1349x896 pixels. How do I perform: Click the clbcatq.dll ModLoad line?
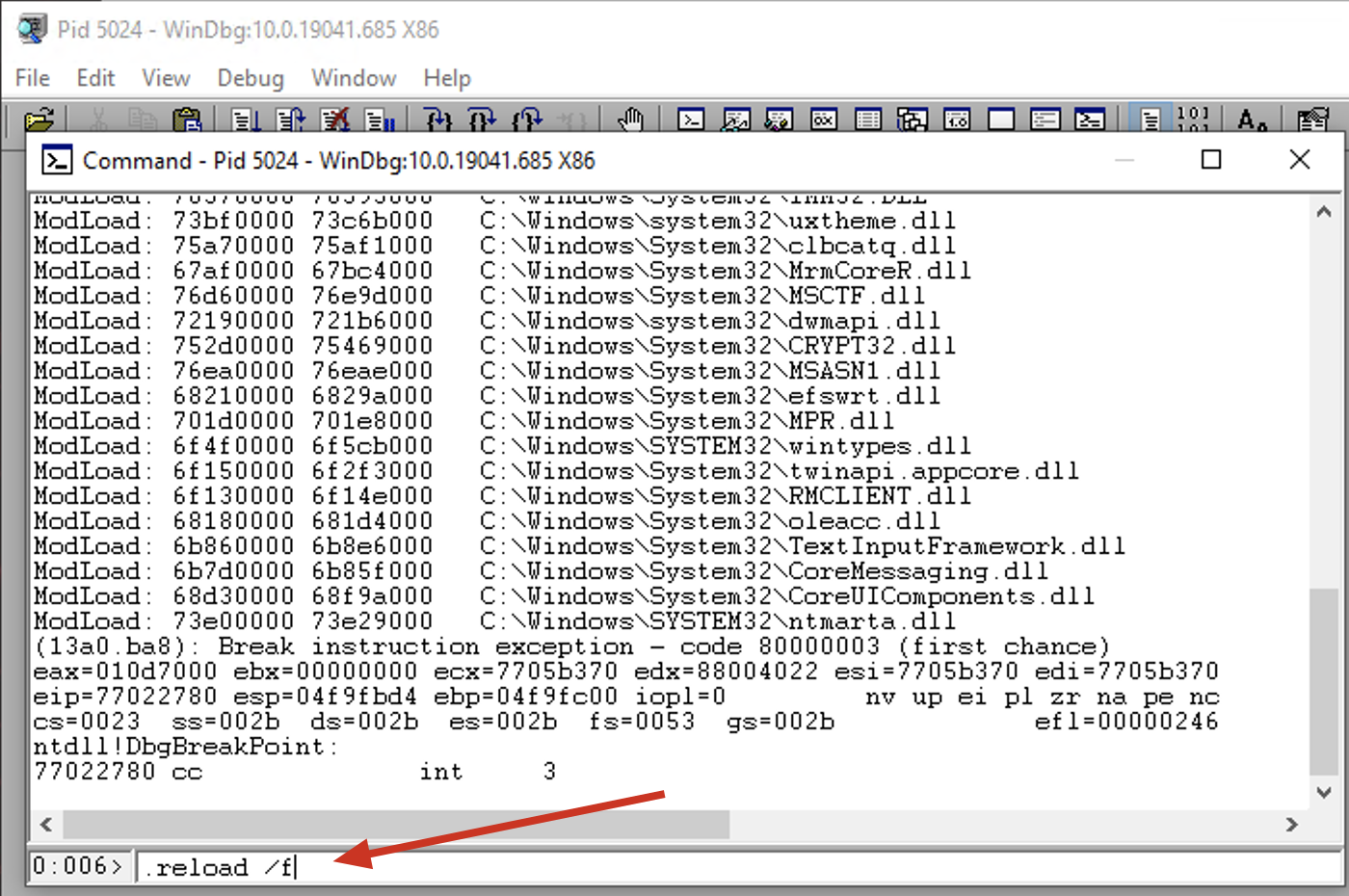click(x=494, y=246)
